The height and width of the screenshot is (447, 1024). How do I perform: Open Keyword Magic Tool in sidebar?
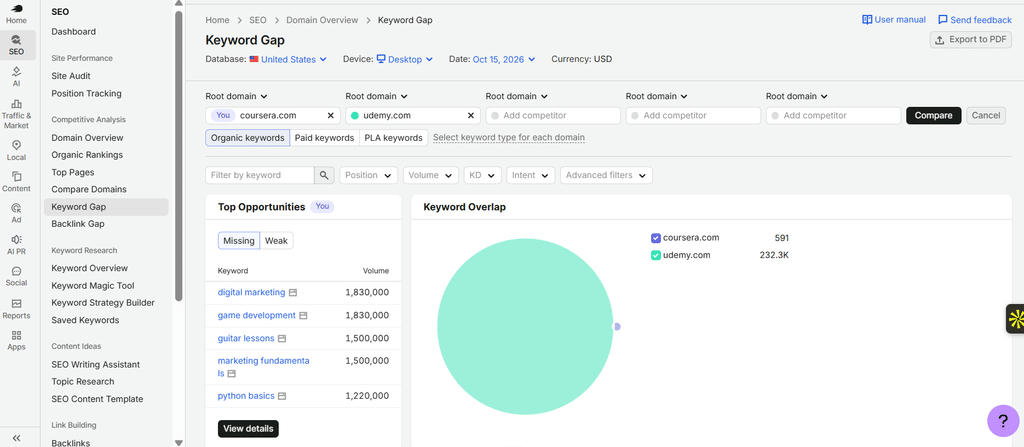[x=93, y=286]
